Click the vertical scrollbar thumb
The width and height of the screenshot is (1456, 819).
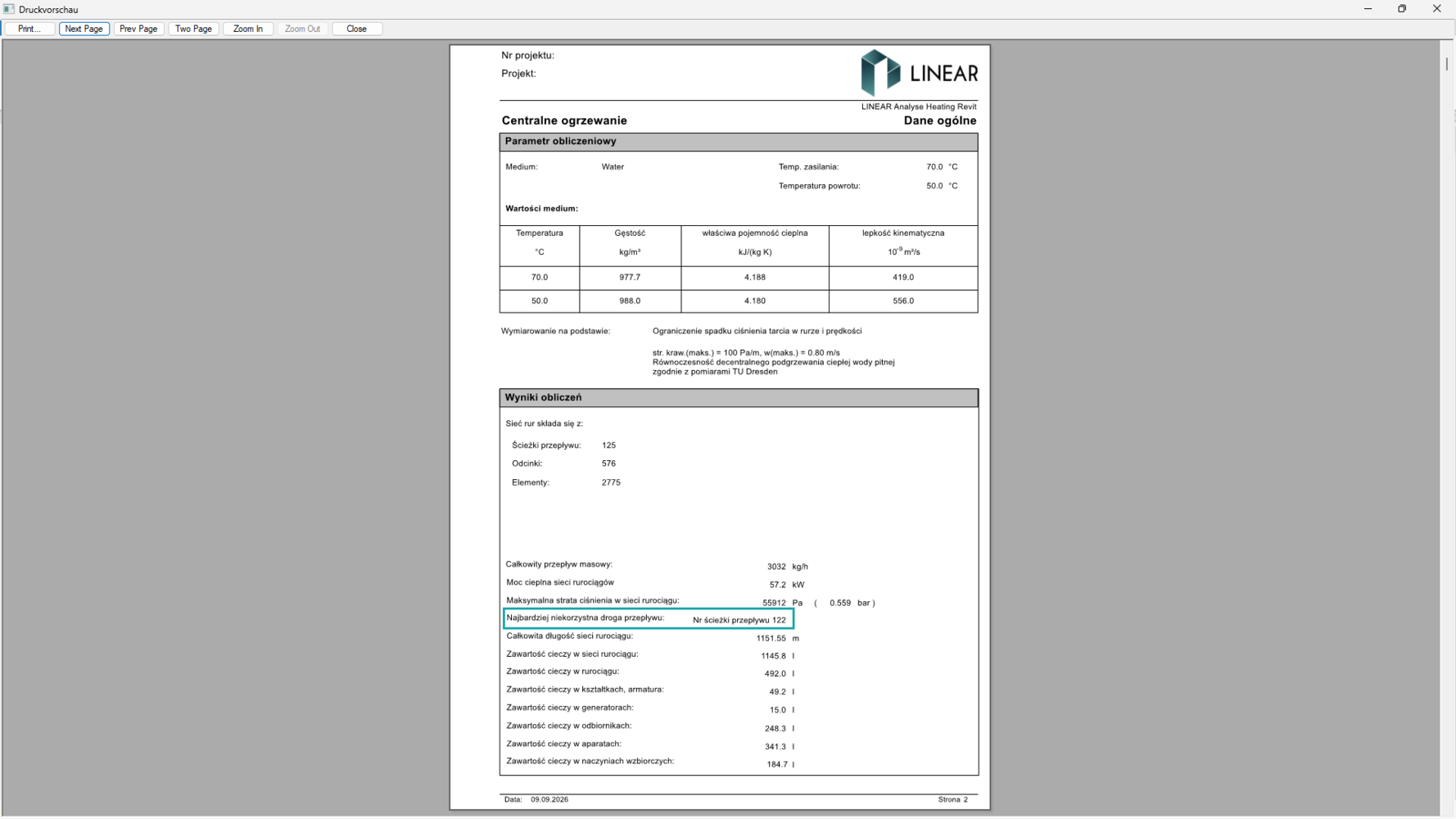pos(1447,62)
